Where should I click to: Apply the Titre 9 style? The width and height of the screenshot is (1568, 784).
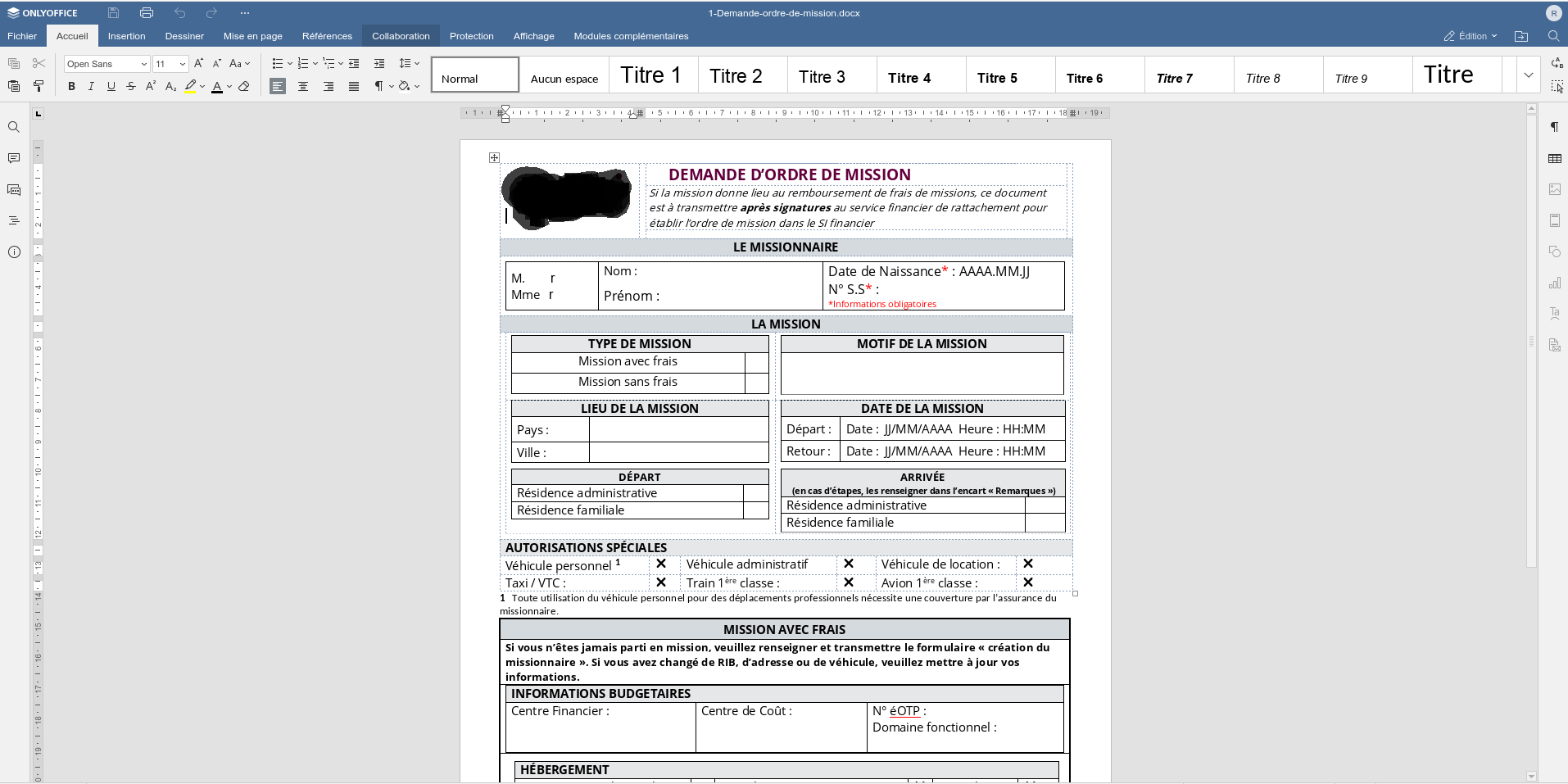pyautogui.click(x=1367, y=75)
